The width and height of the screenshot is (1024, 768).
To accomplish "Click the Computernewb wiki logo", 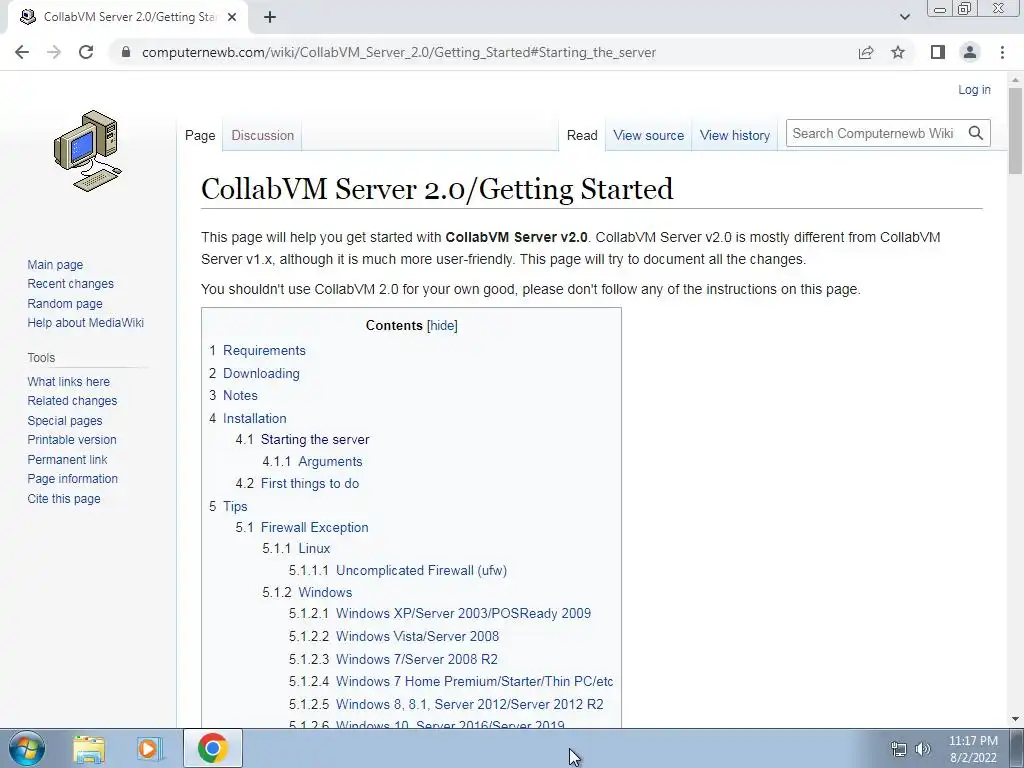I will 88,151.
